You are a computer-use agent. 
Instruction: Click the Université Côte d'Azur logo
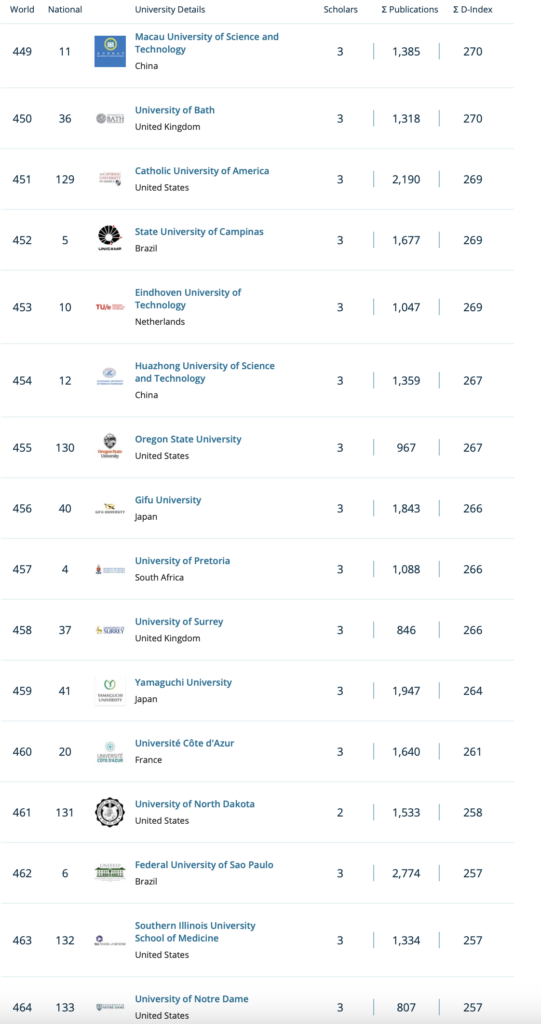pos(110,752)
